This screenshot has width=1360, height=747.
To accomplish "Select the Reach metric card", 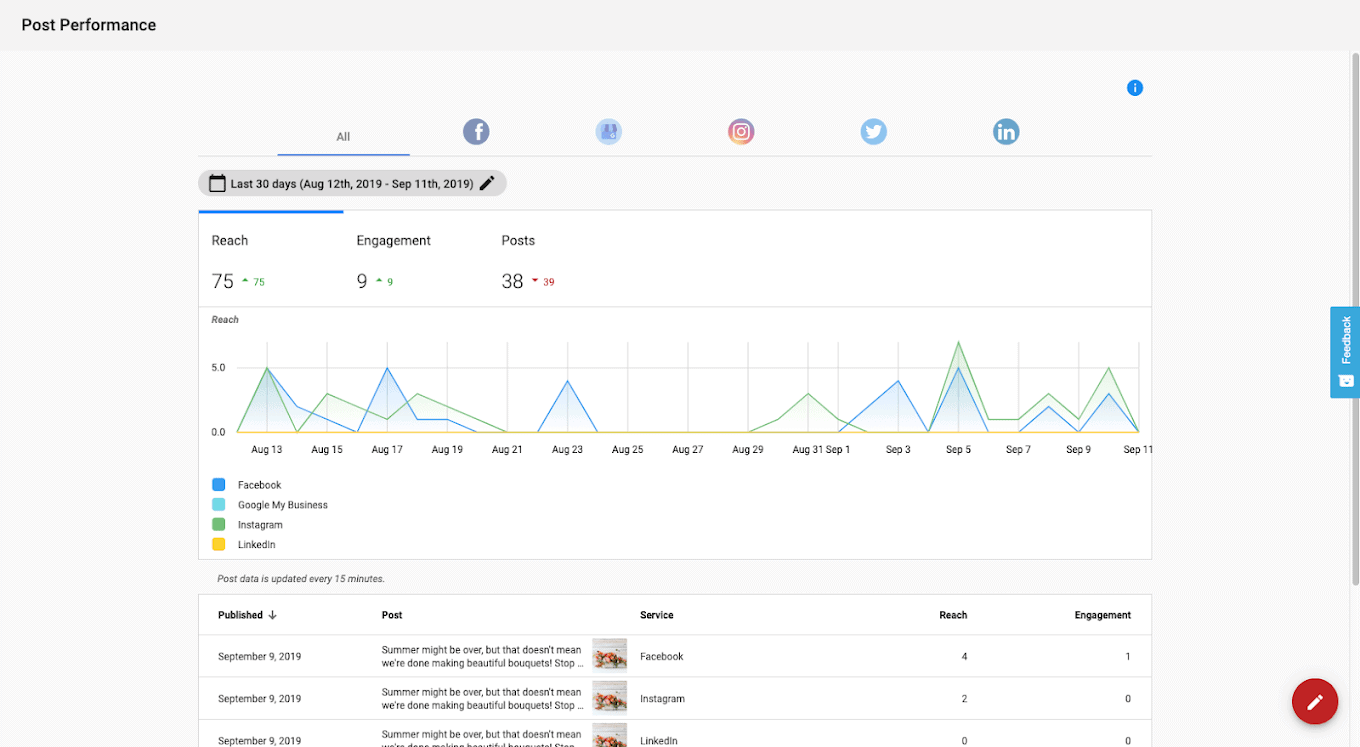I will (270, 260).
